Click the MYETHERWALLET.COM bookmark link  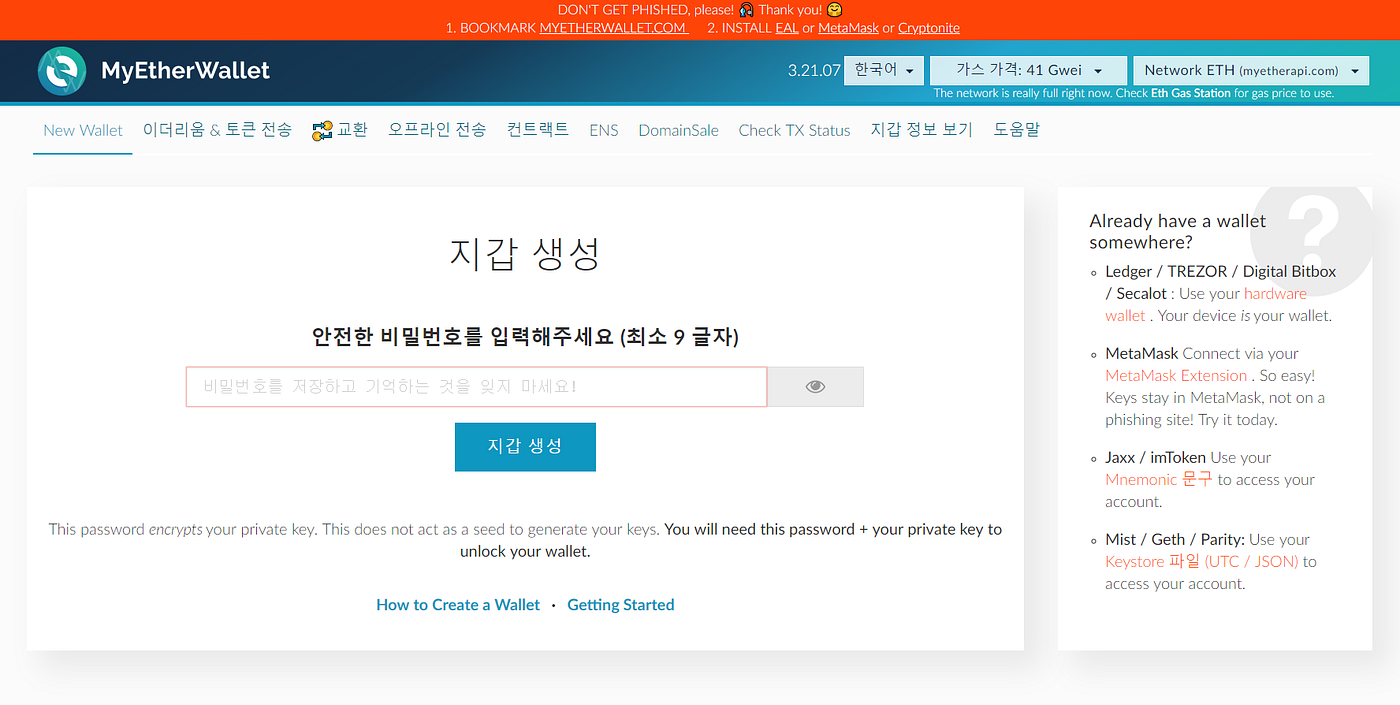613,28
